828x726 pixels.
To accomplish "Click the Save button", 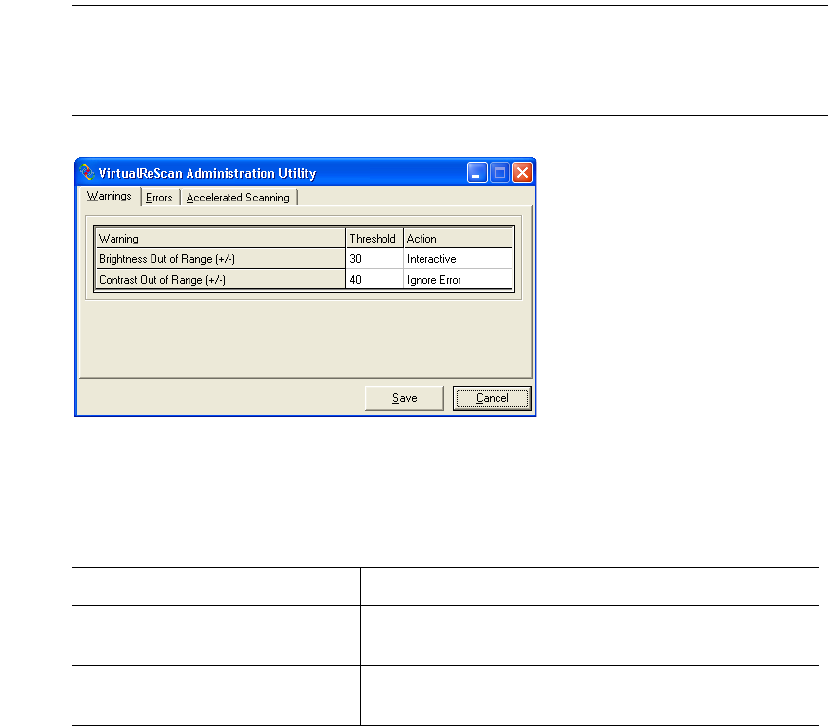I will coord(404,398).
